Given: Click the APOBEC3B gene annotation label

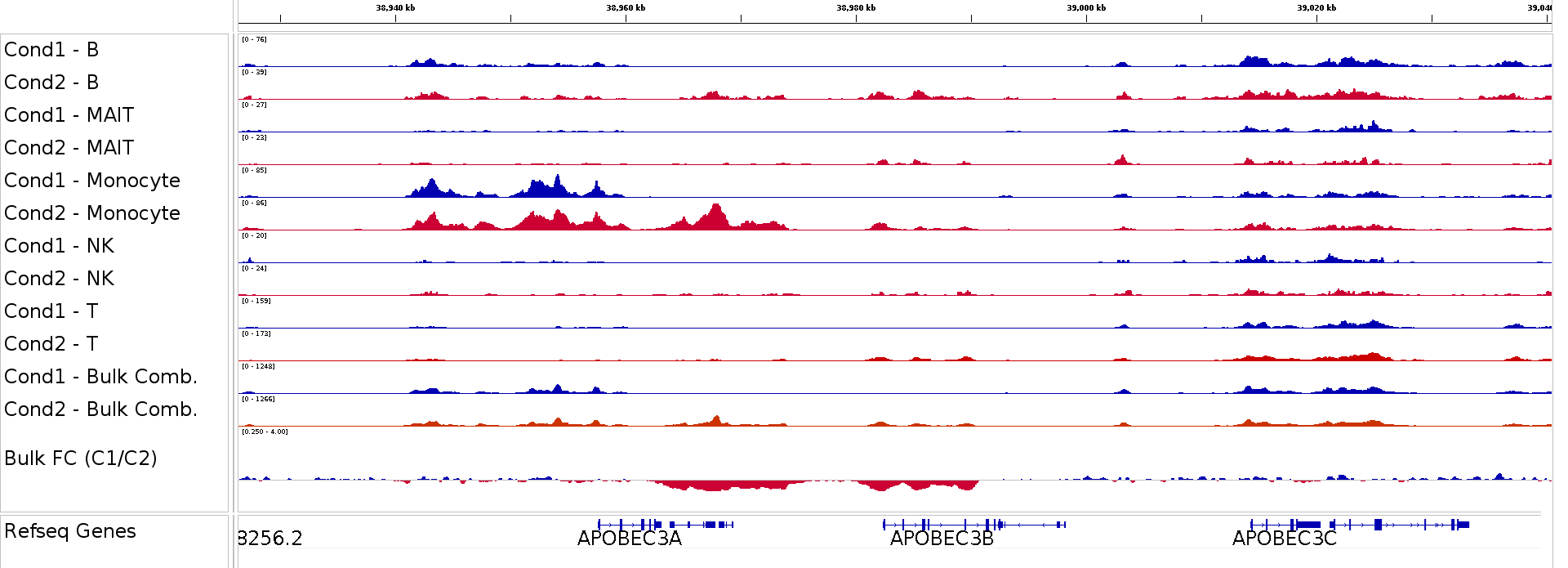Looking at the screenshot, I should 942,539.
